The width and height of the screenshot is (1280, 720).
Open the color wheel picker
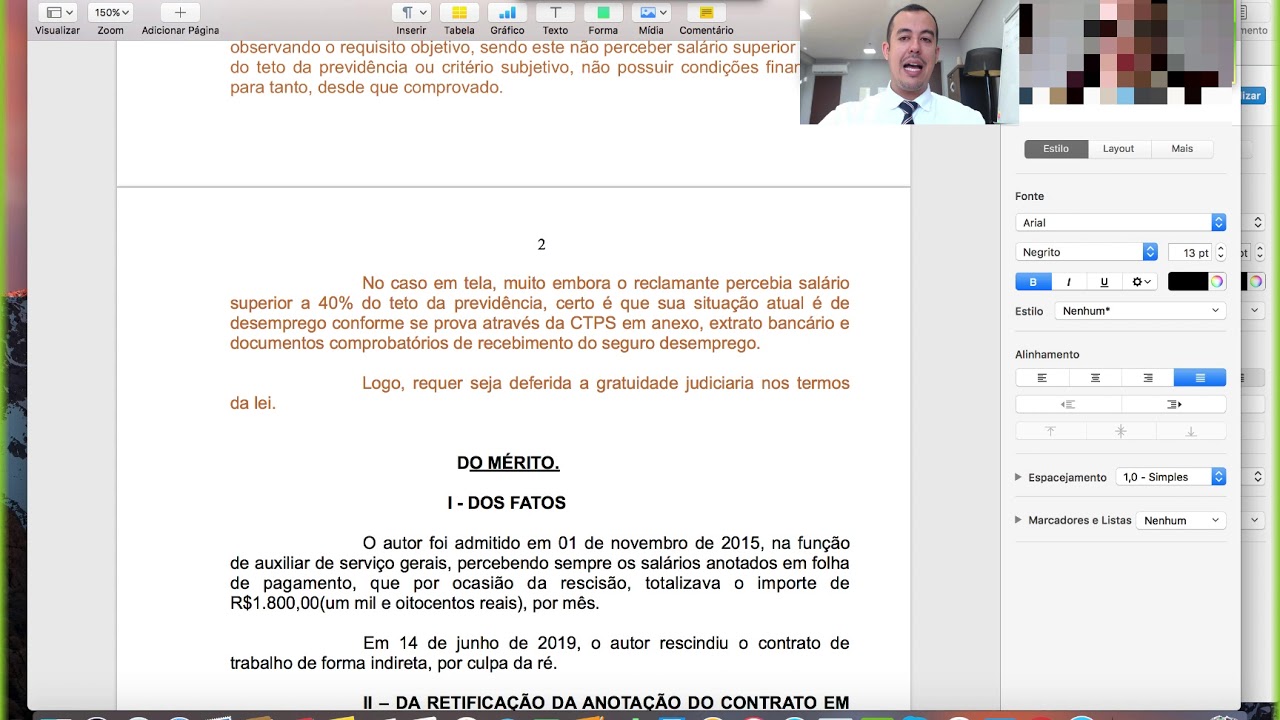1217,282
